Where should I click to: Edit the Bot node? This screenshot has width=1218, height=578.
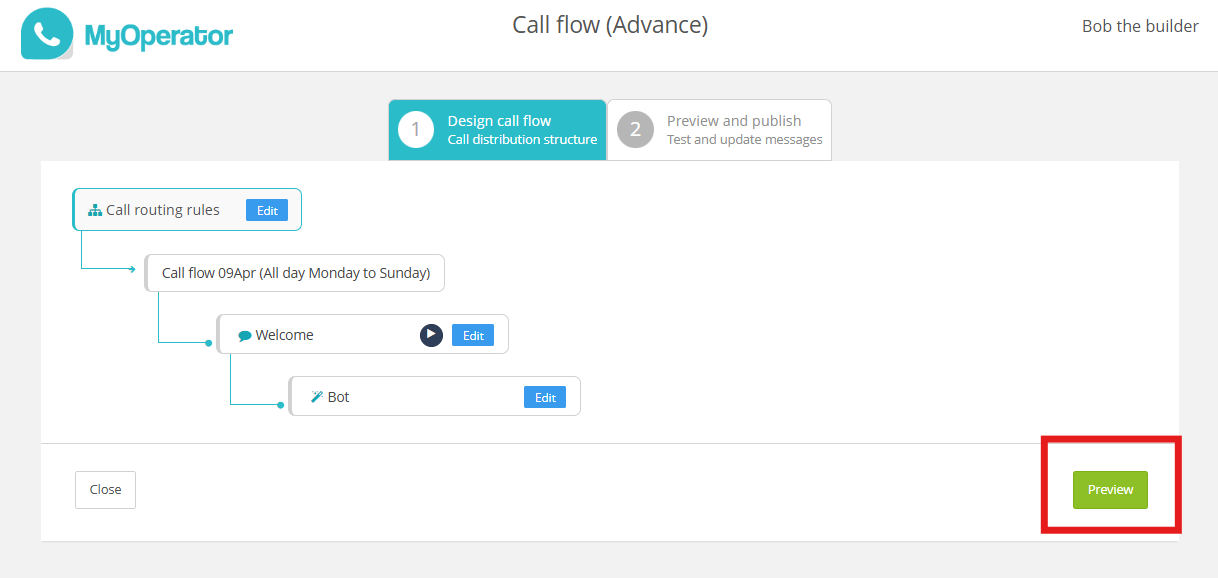[x=545, y=397]
